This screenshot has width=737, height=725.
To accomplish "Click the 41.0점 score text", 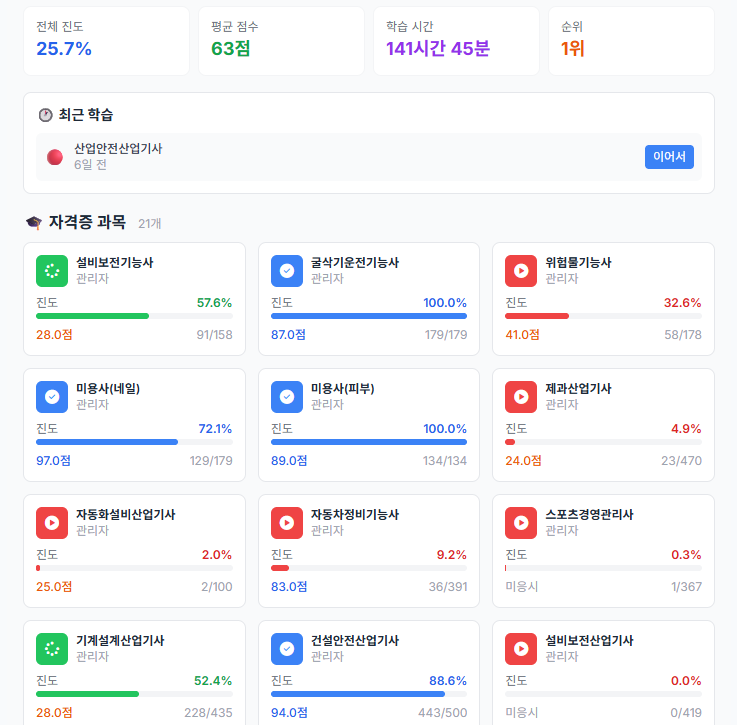I will (x=522, y=335).
